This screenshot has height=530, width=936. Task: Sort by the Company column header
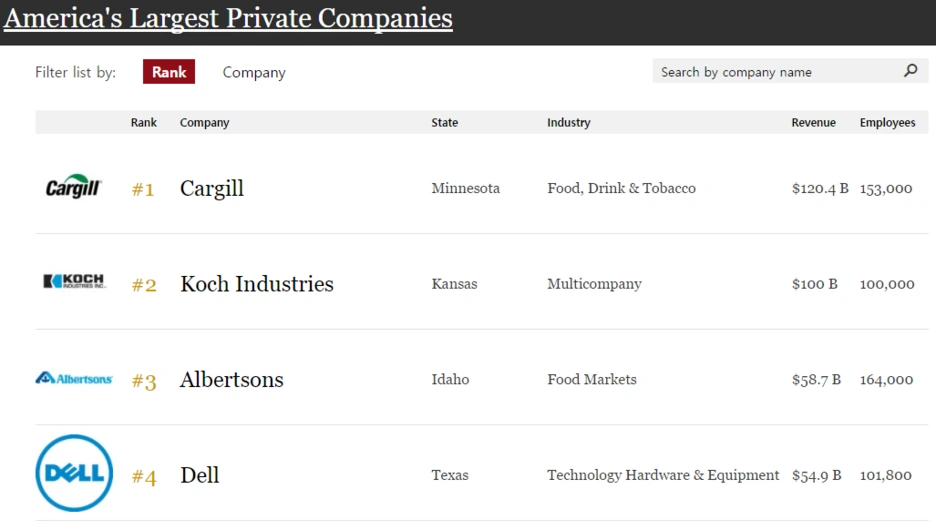[204, 123]
